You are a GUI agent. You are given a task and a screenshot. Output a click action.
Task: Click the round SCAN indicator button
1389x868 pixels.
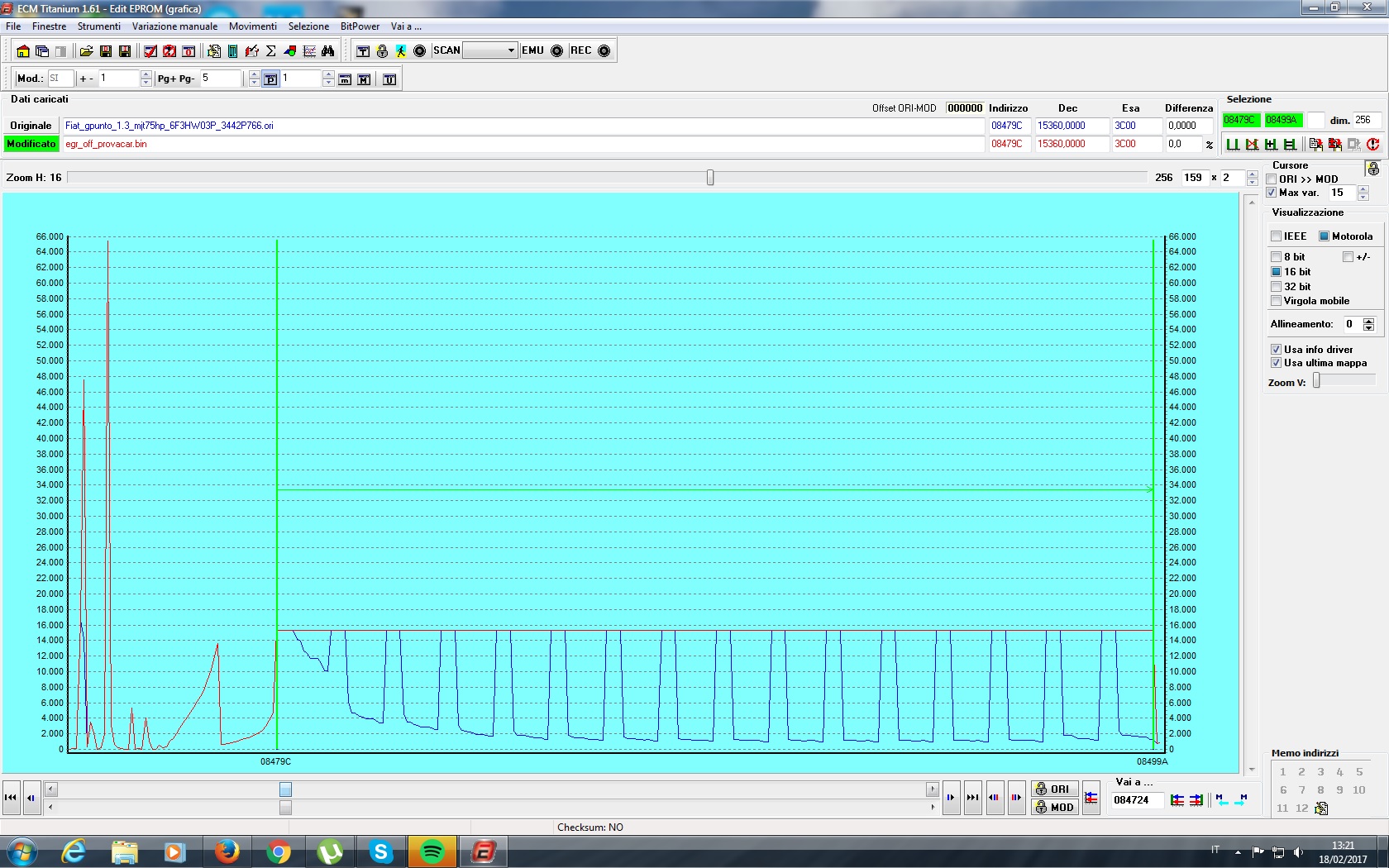pyautogui.click(x=420, y=51)
